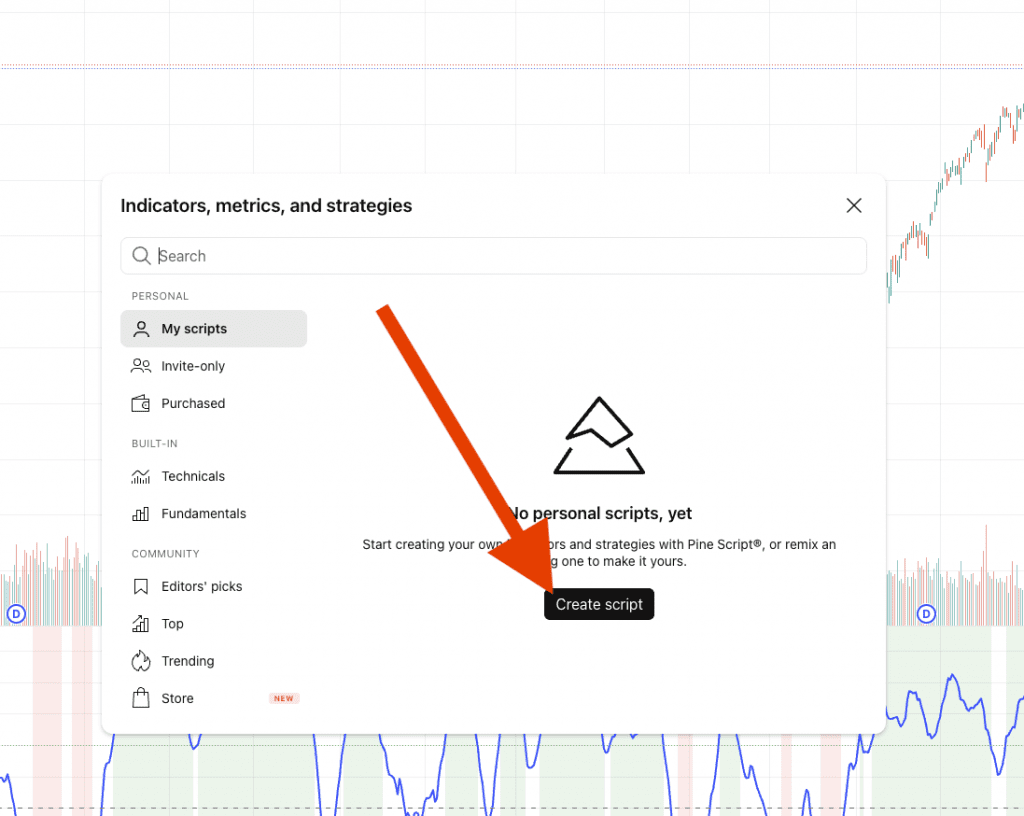Click the Technicals chart-line icon
1024x816 pixels.
click(x=141, y=476)
